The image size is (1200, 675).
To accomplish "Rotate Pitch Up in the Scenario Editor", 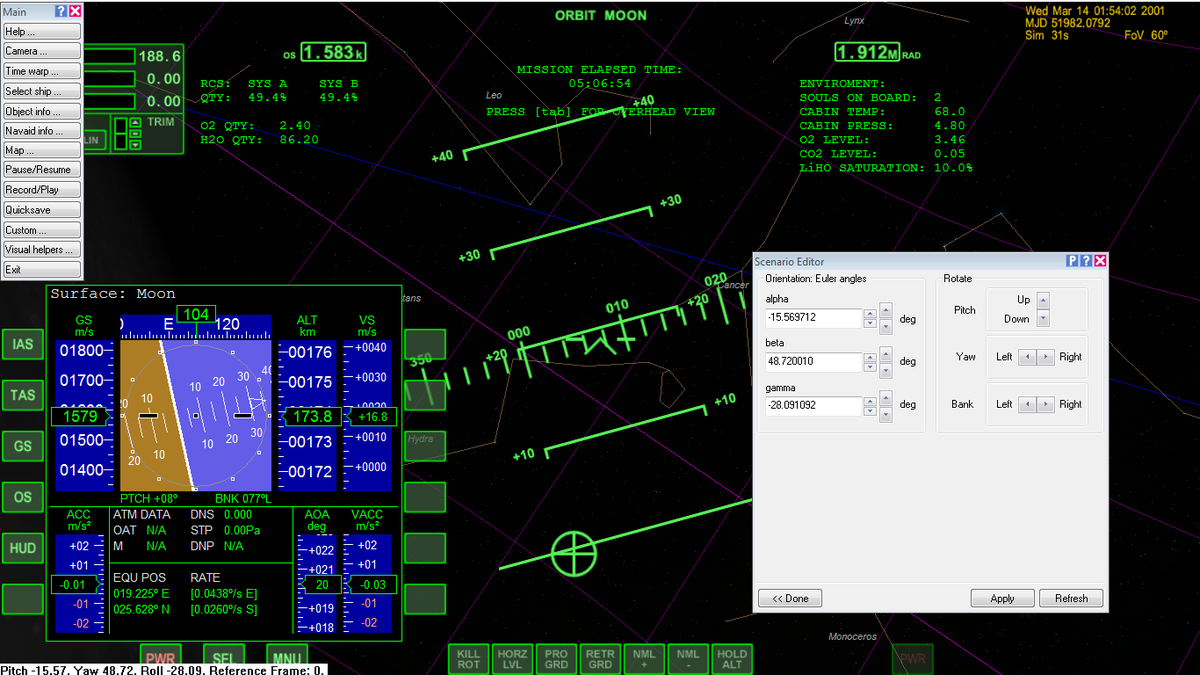I will [x=1043, y=300].
